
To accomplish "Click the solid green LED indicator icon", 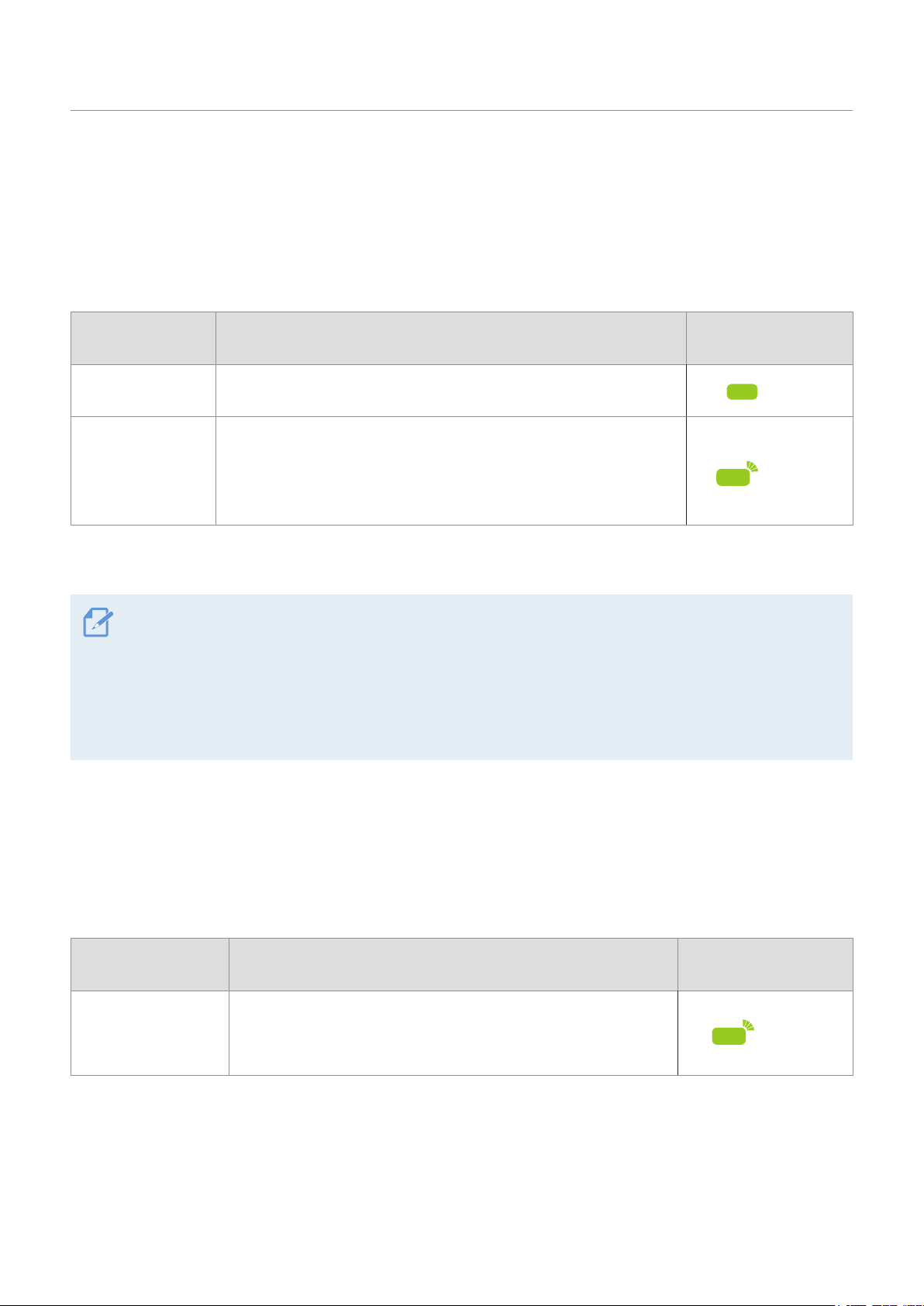I will pyautogui.click(x=742, y=392).
